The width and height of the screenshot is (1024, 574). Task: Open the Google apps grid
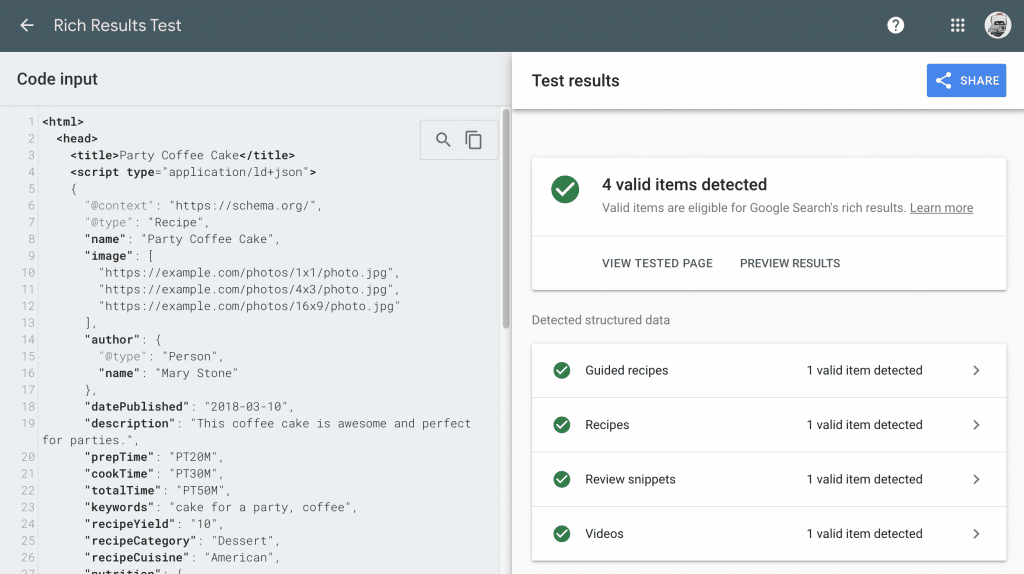pos(957,25)
